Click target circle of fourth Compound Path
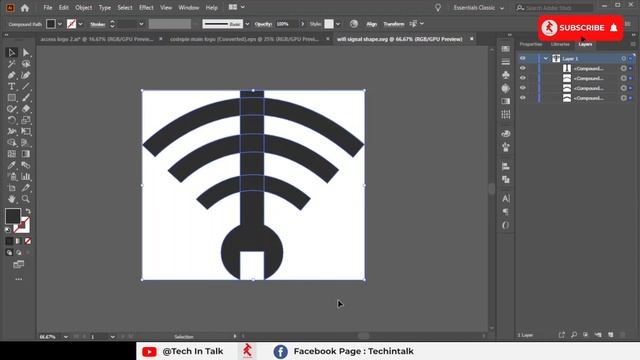 pyautogui.click(x=623, y=98)
